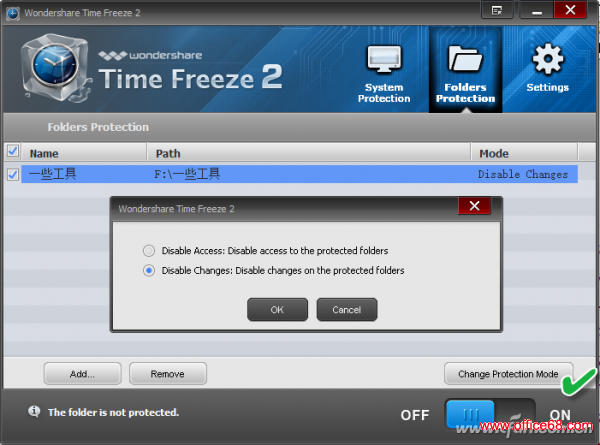
Task: Select the F:\一些工具 folder row
Action: (299, 174)
